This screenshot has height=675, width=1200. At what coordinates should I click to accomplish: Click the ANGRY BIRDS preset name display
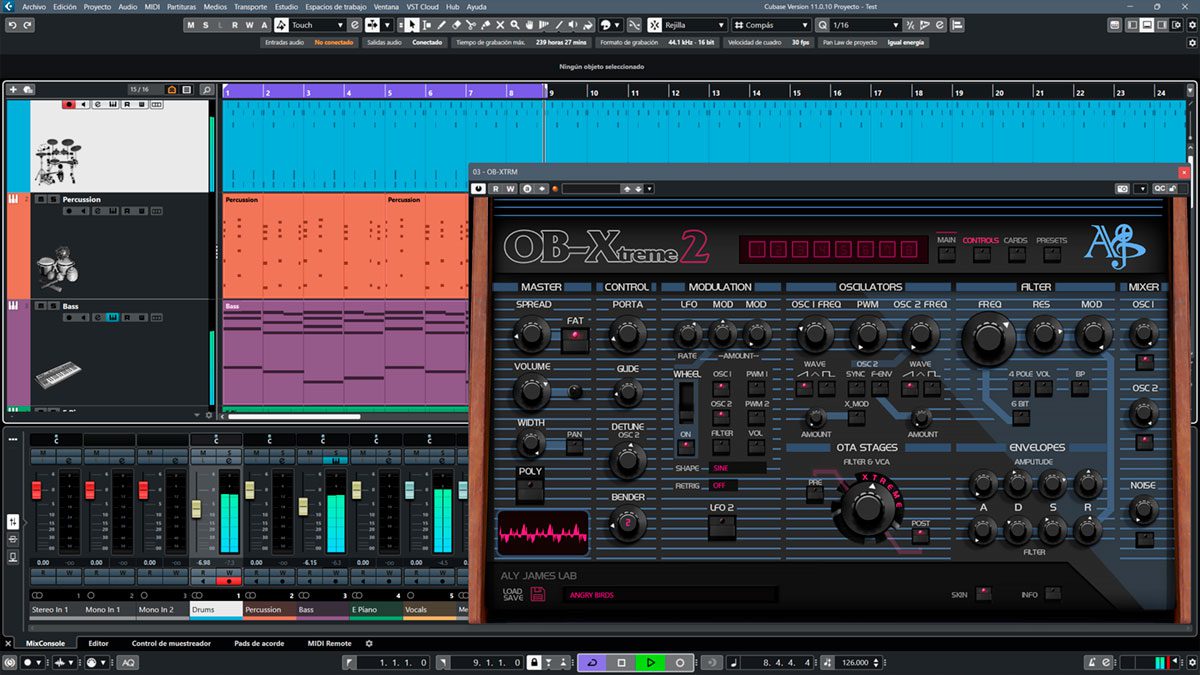coord(670,595)
